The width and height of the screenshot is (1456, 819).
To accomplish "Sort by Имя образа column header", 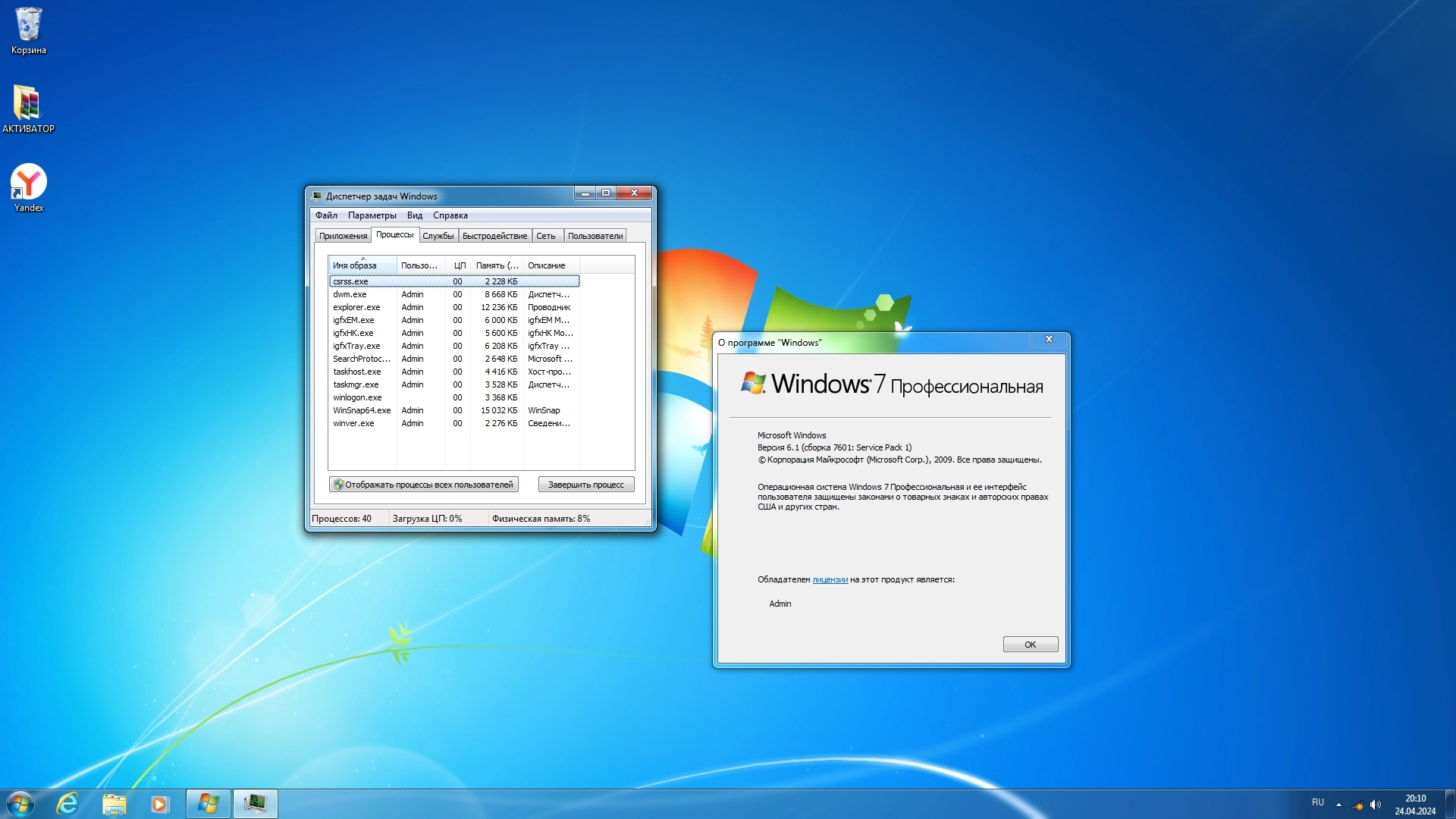I will tap(362, 265).
